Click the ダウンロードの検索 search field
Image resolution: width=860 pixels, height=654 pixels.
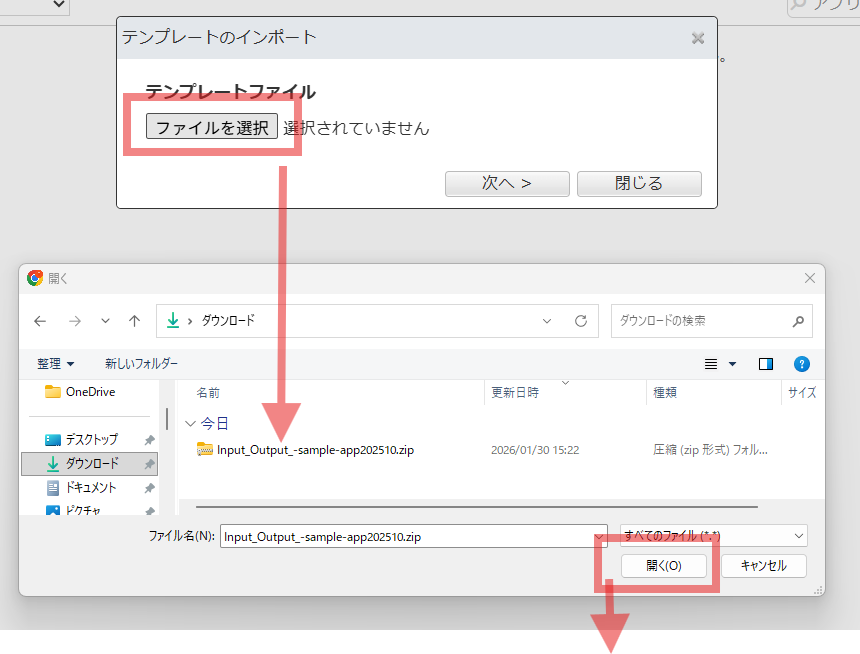coord(700,321)
